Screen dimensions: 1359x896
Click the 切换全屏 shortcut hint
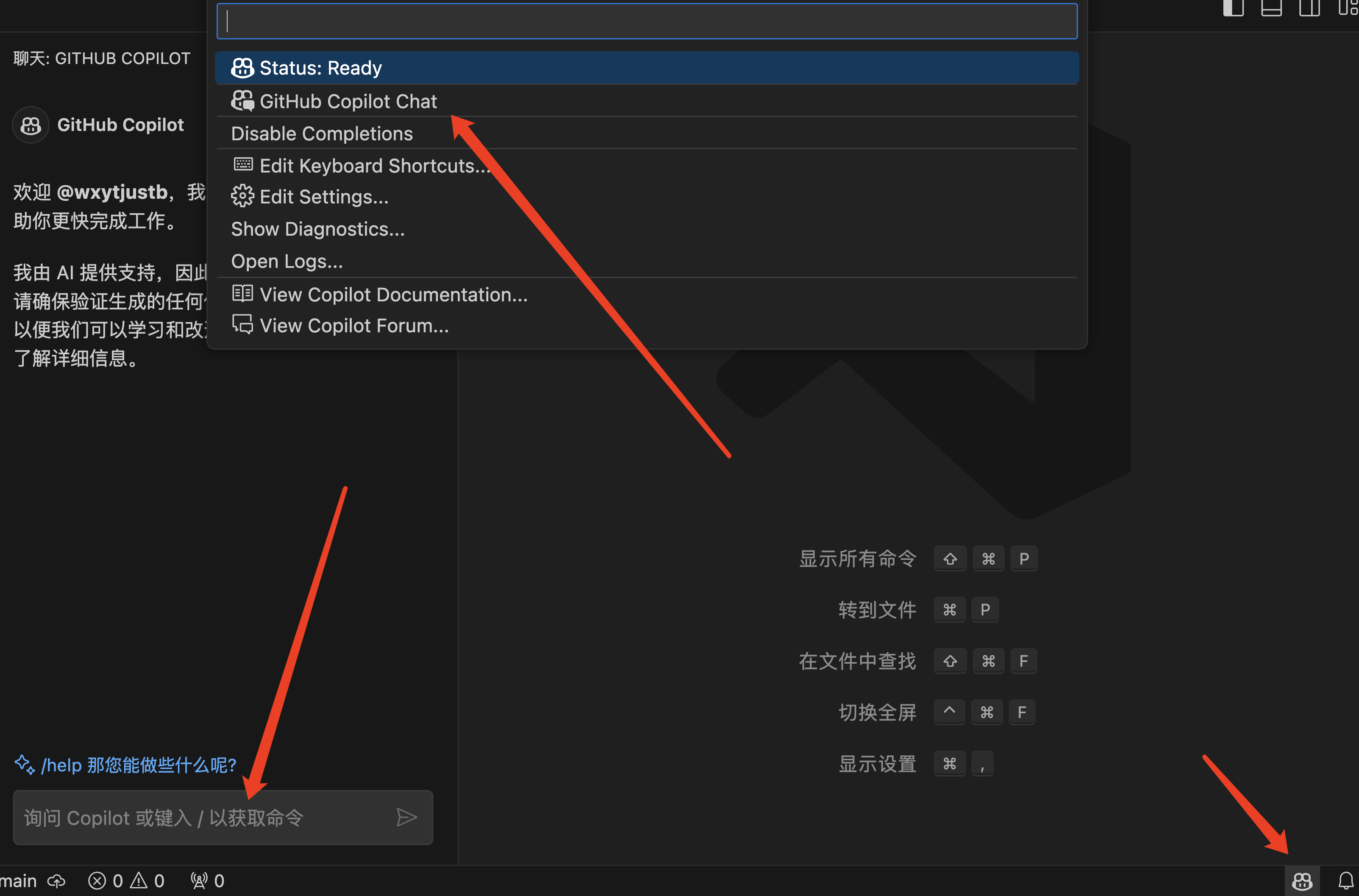tap(878, 712)
